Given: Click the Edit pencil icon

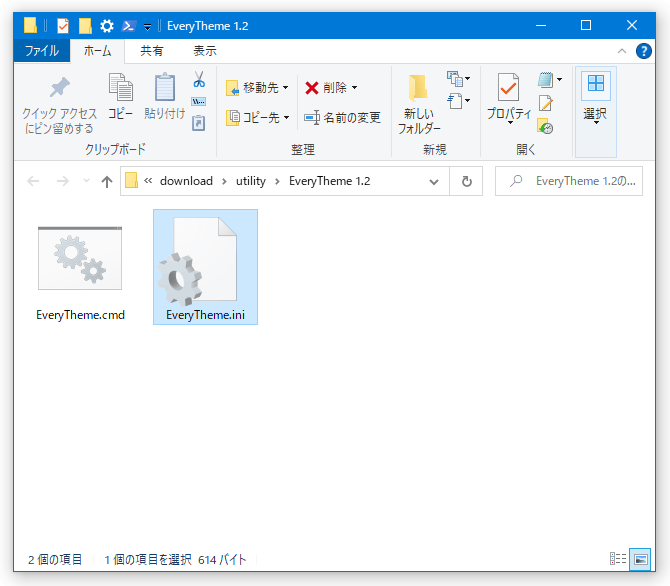Looking at the screenshot, I should 546,103.
